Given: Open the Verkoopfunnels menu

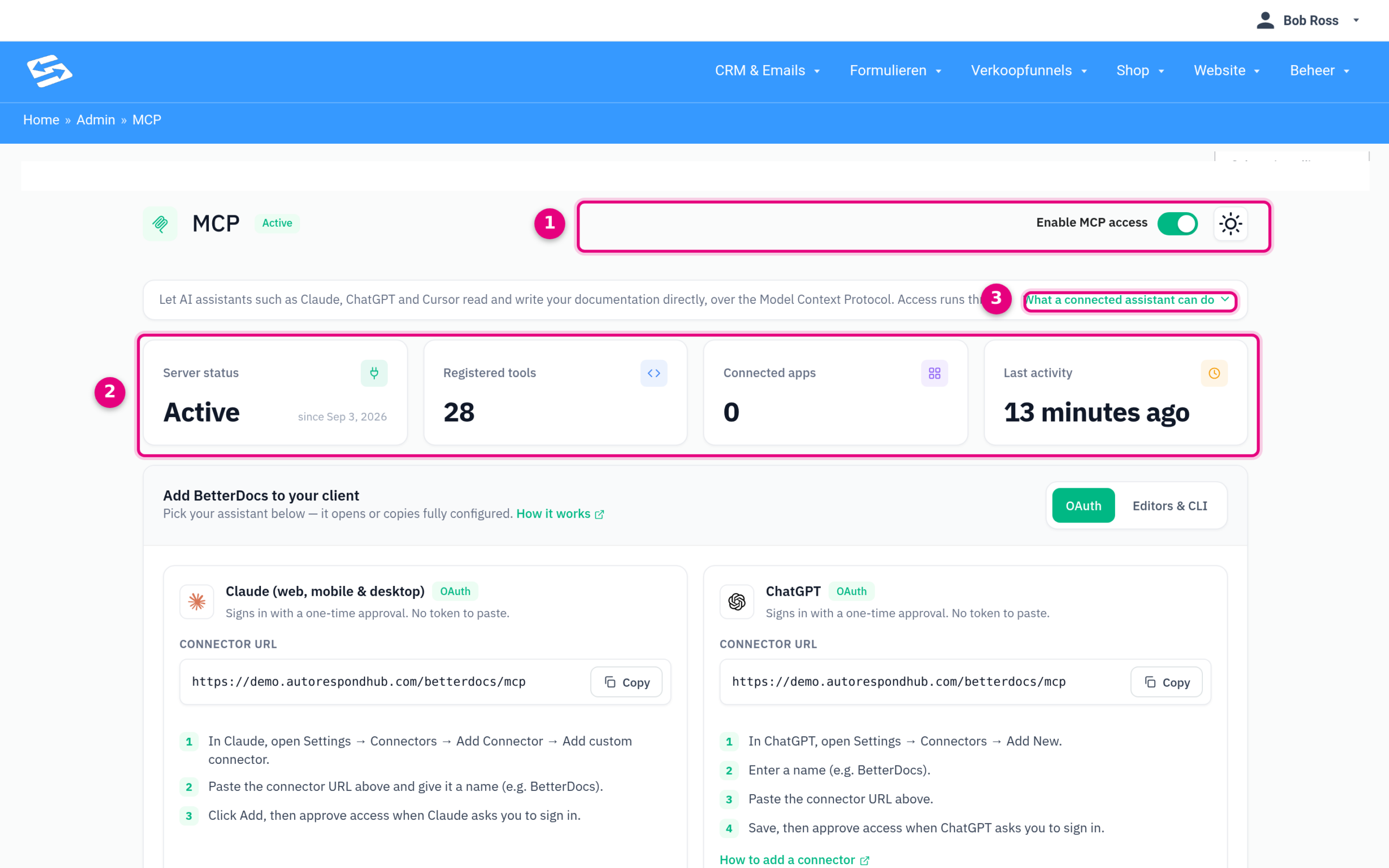Looking at the screenshot, I should click(1029, 71).
